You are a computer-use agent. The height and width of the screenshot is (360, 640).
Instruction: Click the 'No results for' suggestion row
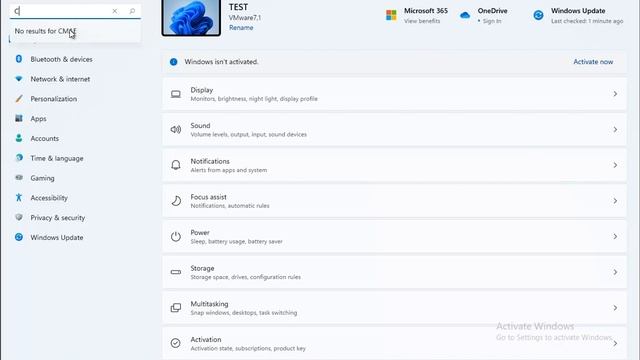[x=75, y=31]
